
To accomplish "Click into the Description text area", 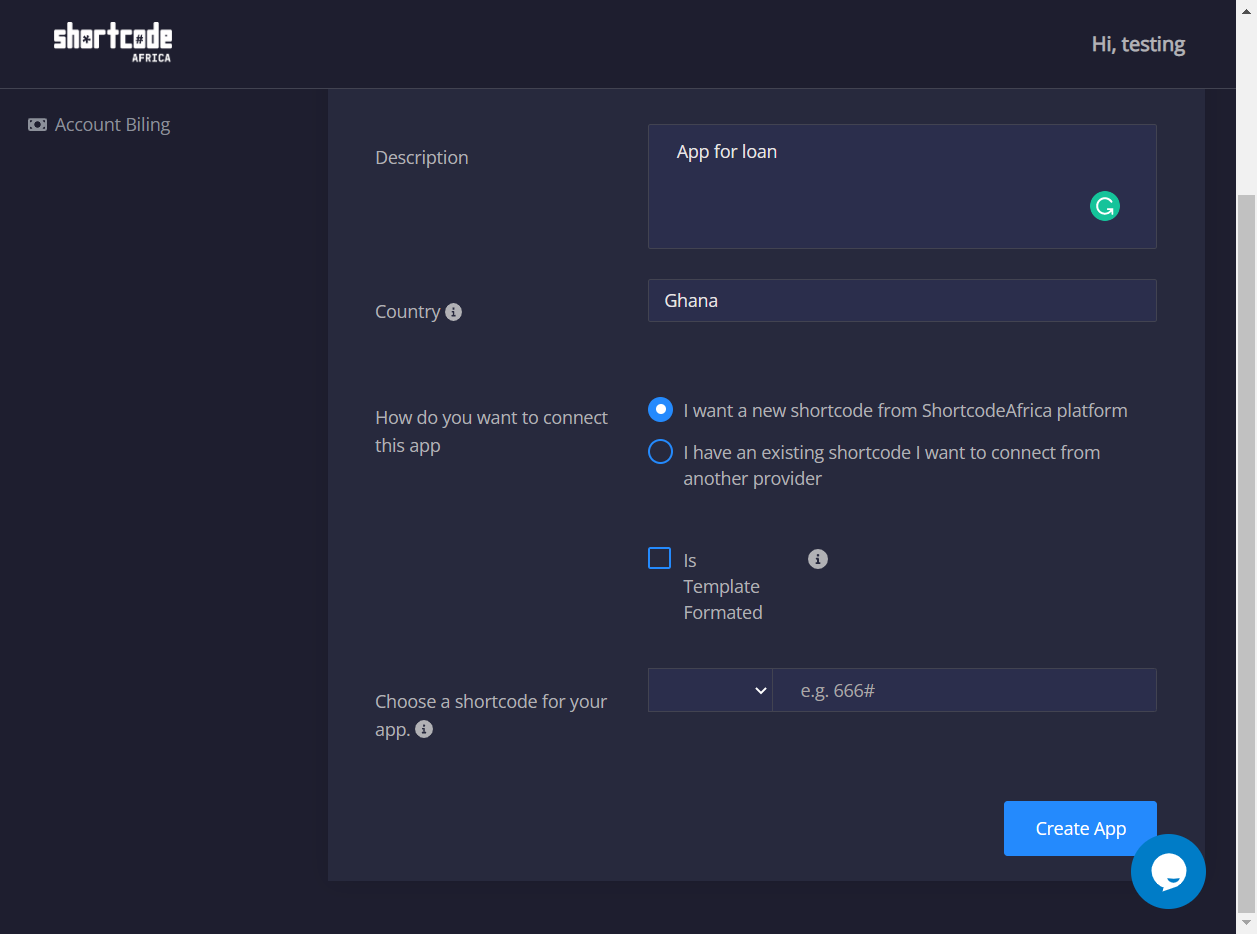I will point(902,186).
